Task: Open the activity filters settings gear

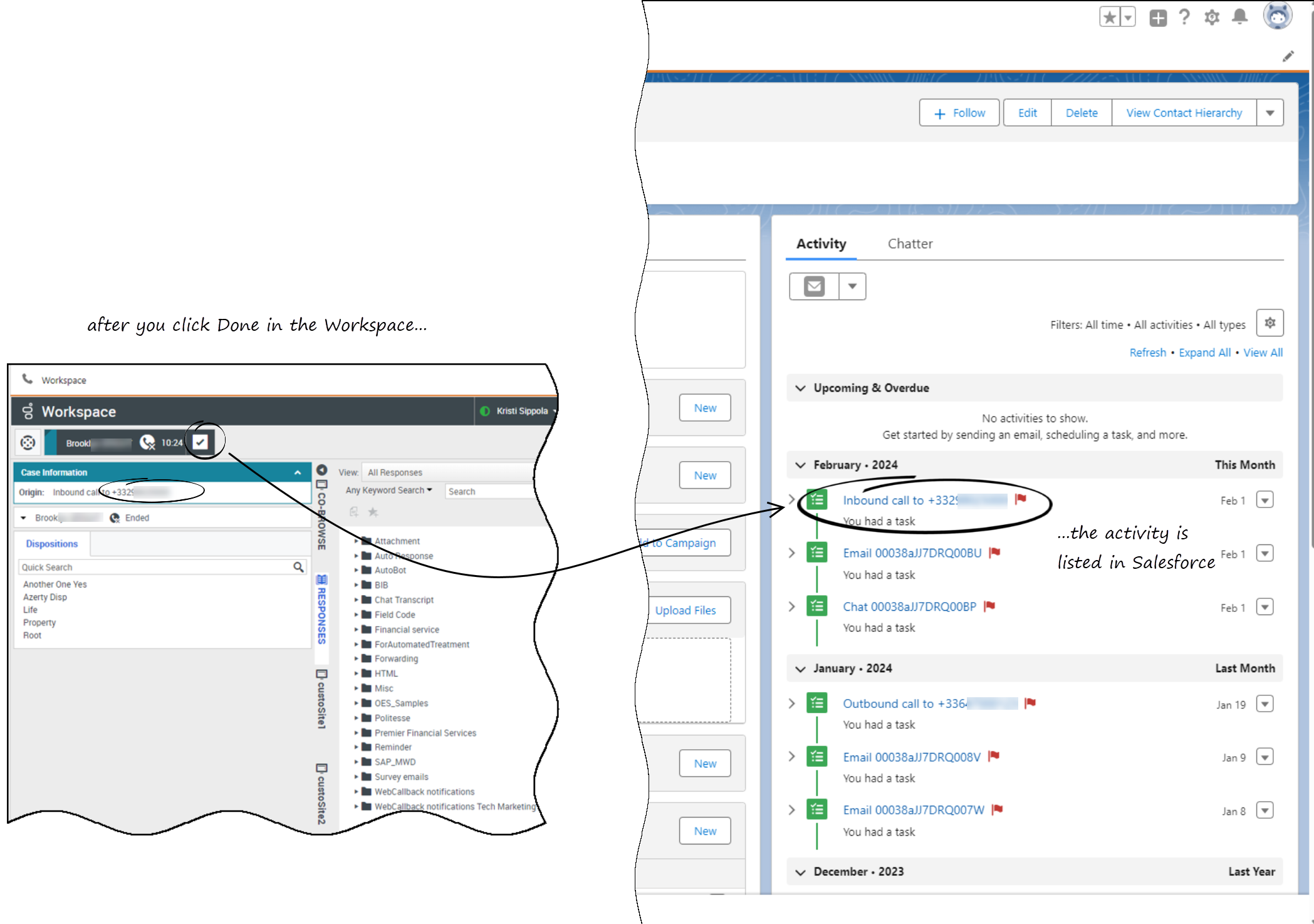Action: (x=1270, y=323)
